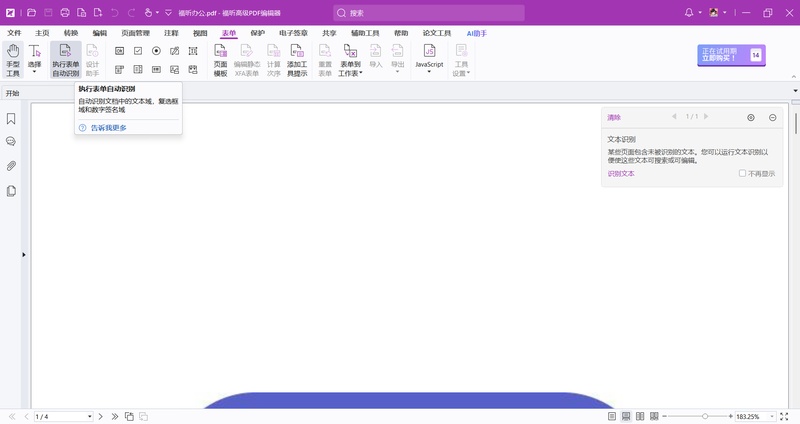Click the 告诉我更多 link in tooltip
This screenshot has width=800, height=424.
(108, 128)
